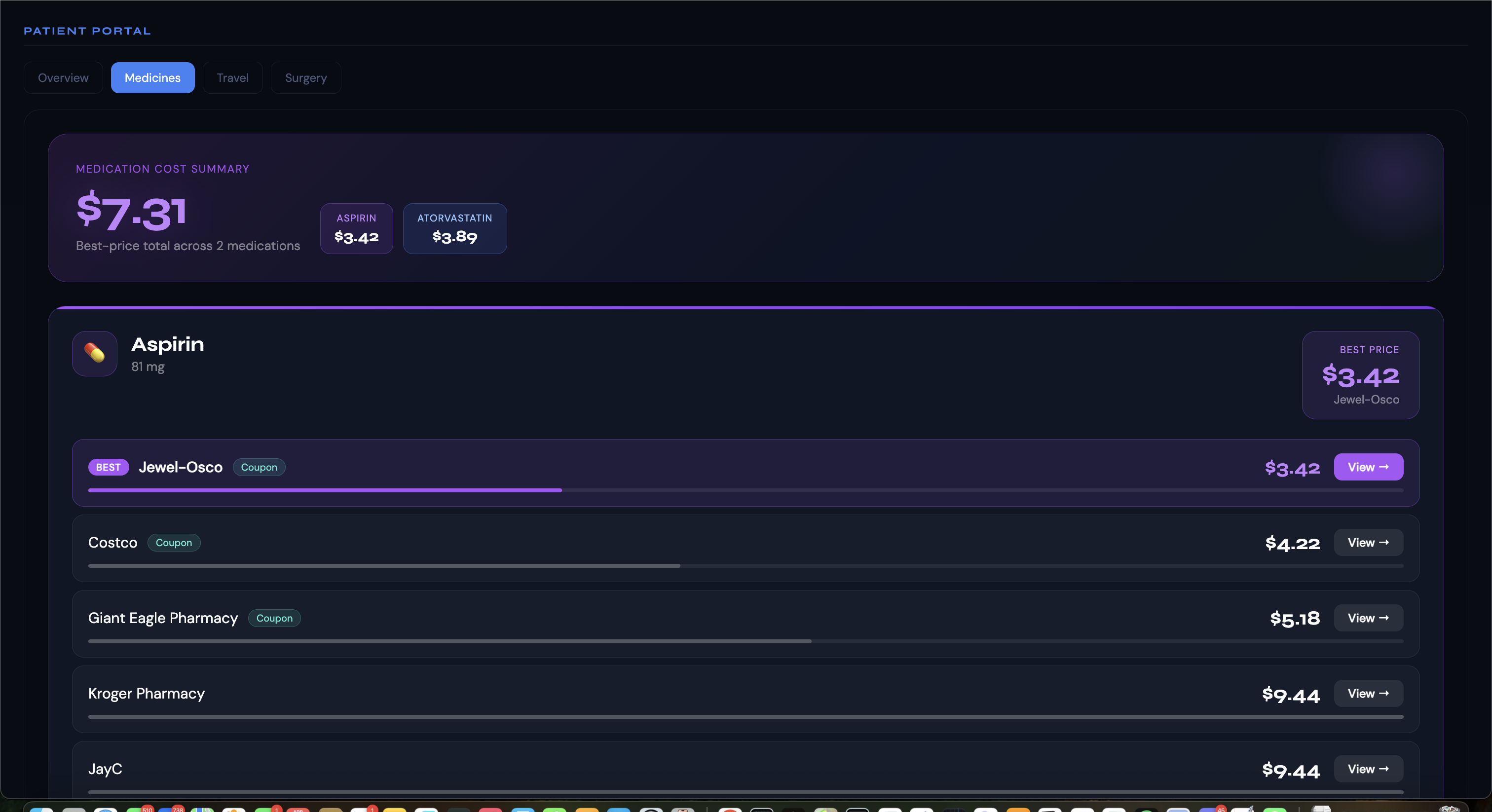
Task: Open the View button for Costco
Action: pyautogui.click(x=1368, y=542)
